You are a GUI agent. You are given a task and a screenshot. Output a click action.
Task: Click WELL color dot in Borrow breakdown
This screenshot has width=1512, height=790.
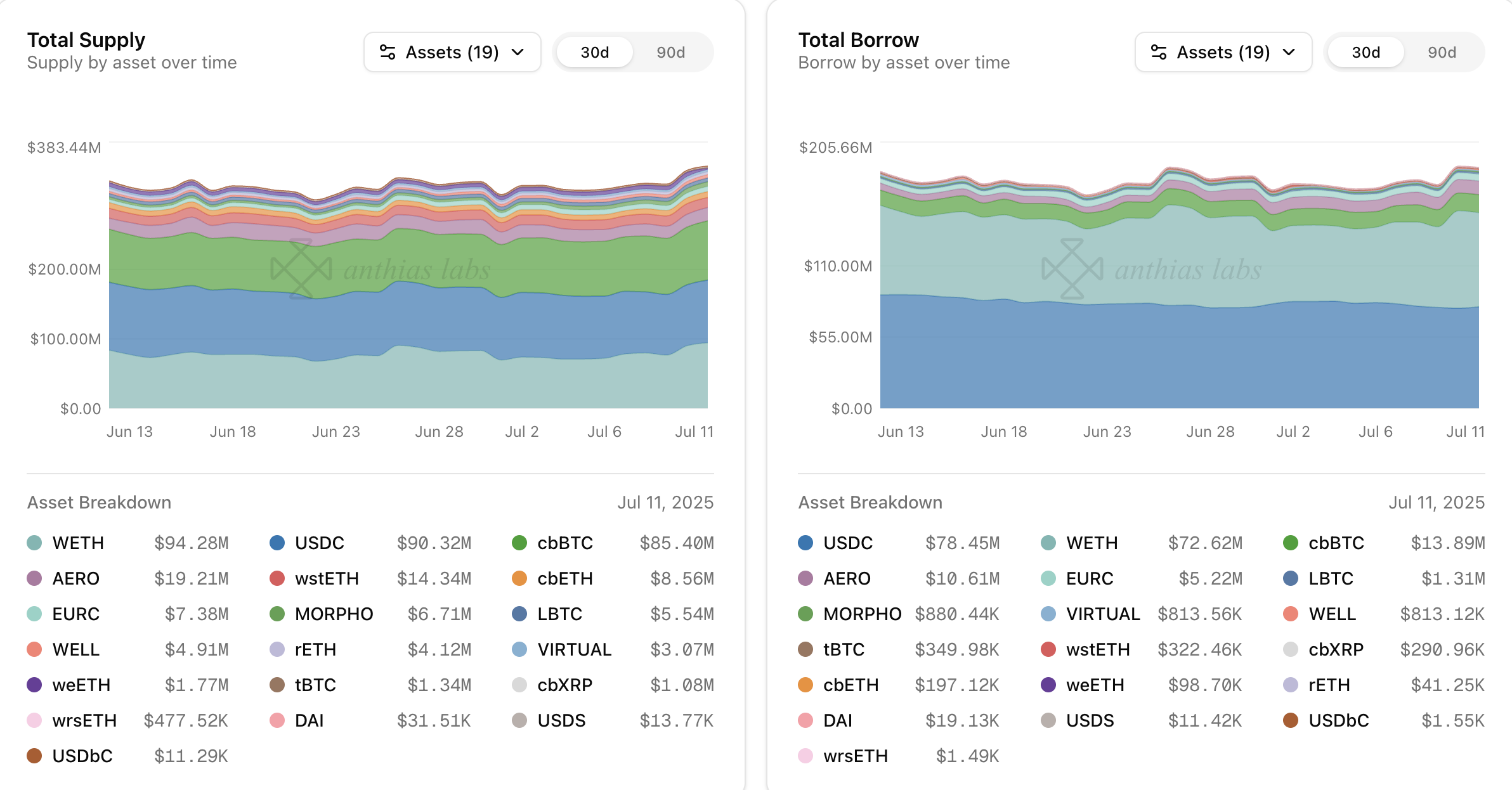1291,614
